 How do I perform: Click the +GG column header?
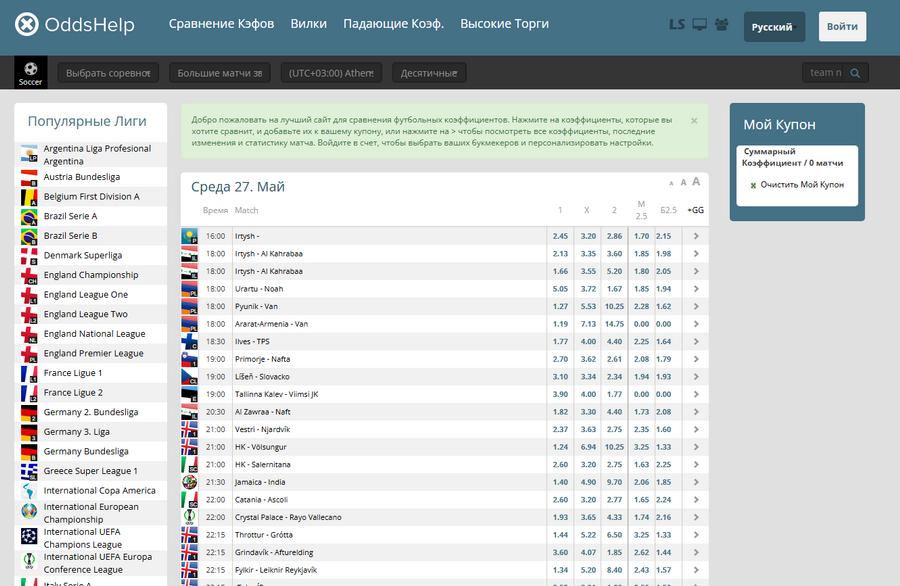[x=695, y=210]
